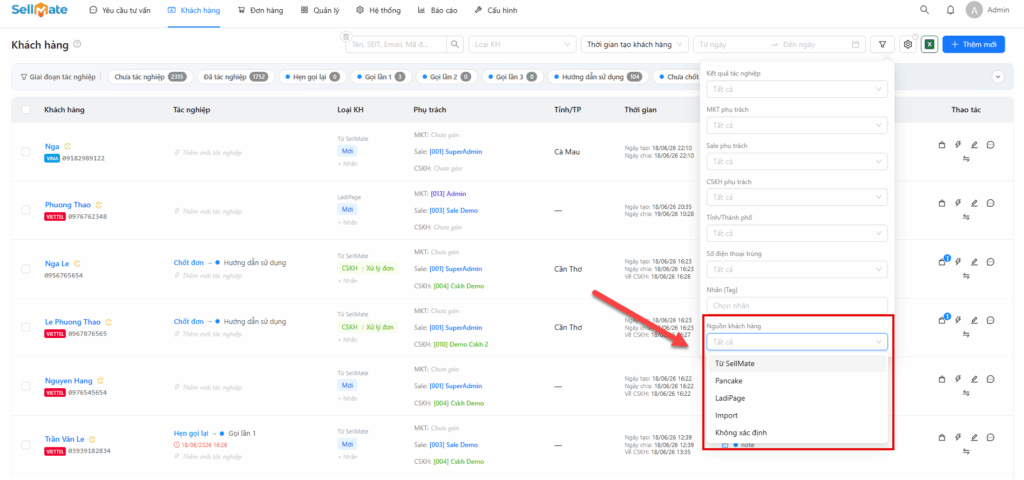Image resolution: width=1024 pixels, height=480 pixels.
Task: Open the Đơn hàng menu
Action: [261, 10]
